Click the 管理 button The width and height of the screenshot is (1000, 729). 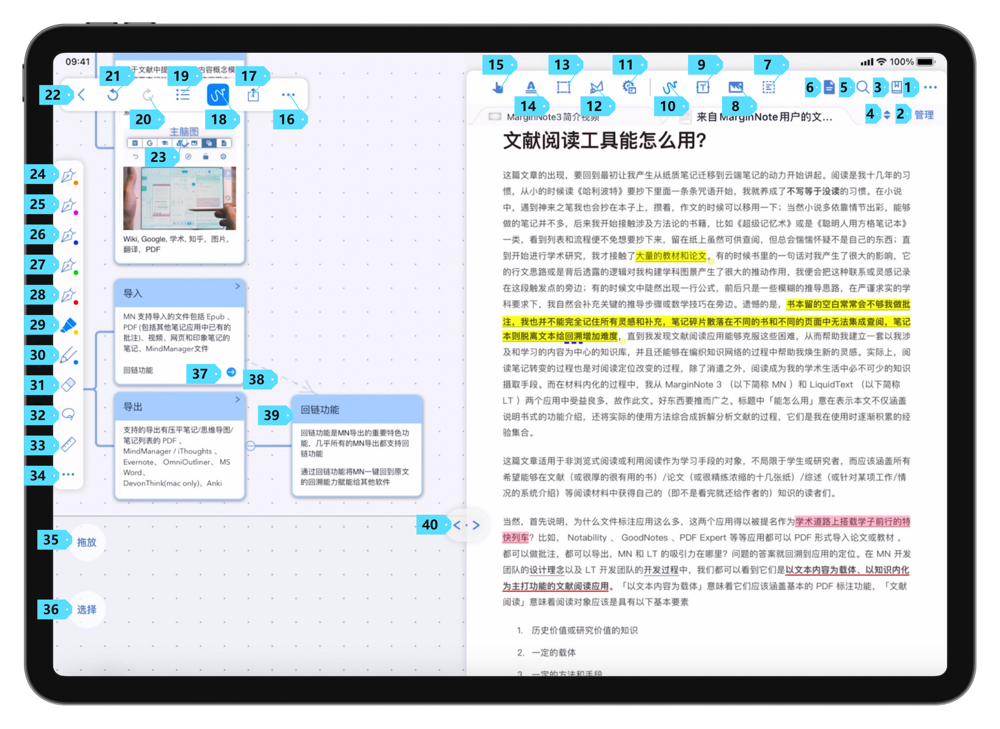924,115
